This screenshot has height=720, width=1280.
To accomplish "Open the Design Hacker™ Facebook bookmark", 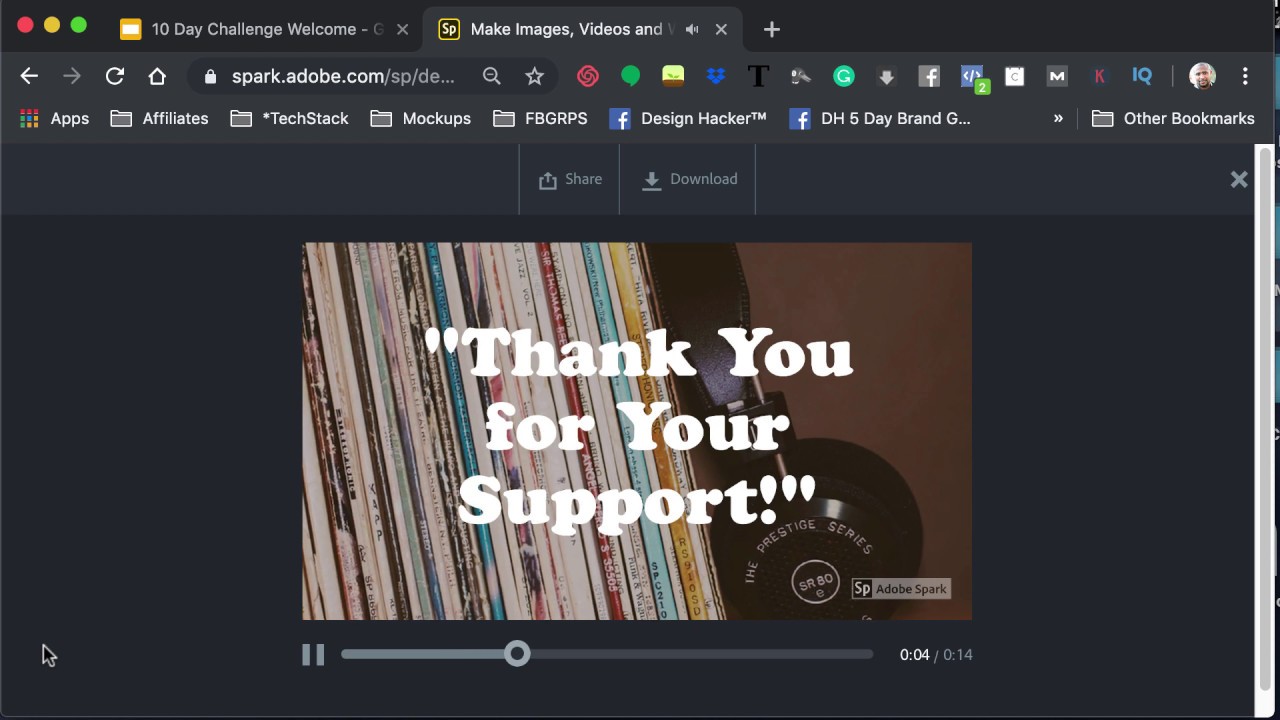I will 688,118.
